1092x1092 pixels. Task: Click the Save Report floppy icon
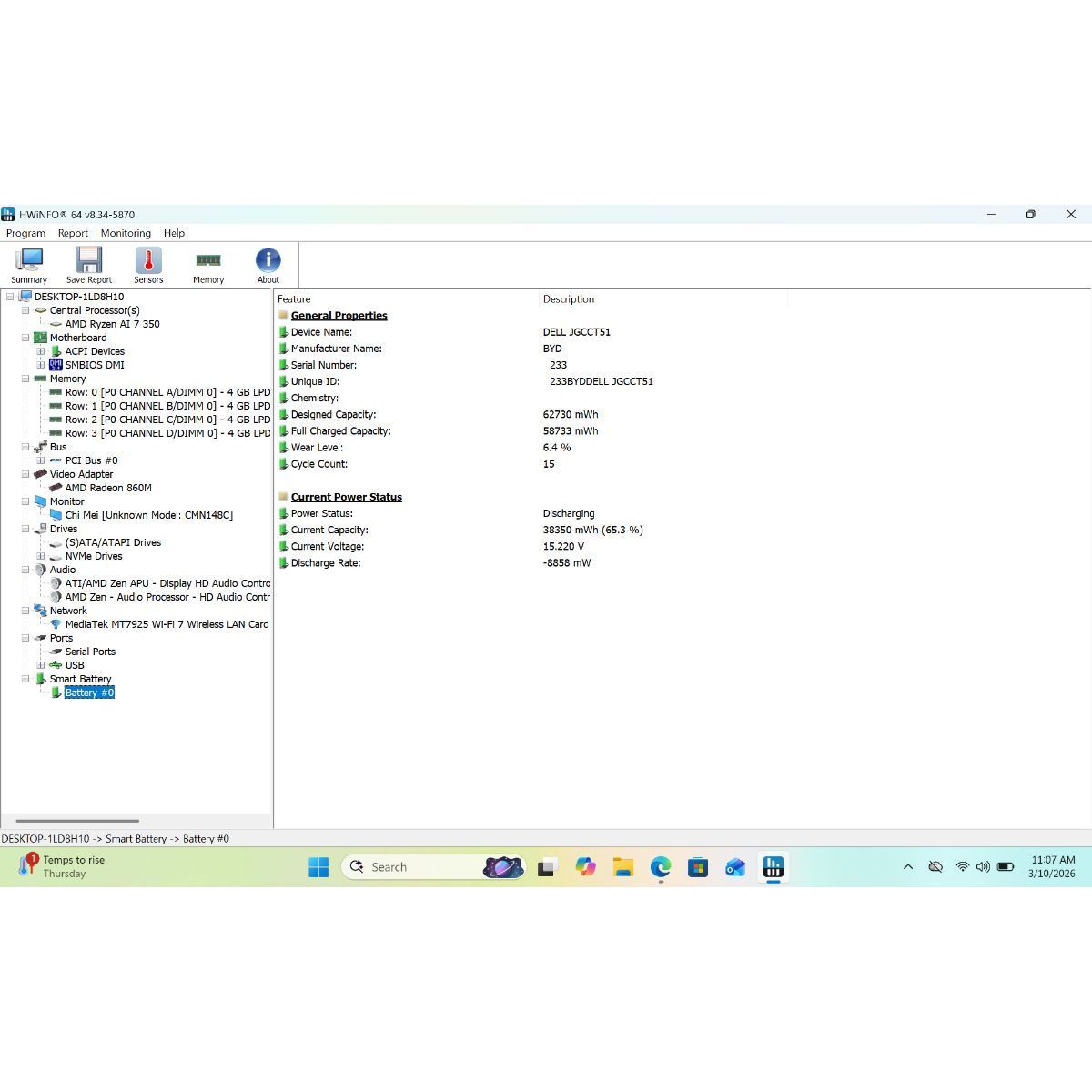pyautogui.click(x=88, y=265)
